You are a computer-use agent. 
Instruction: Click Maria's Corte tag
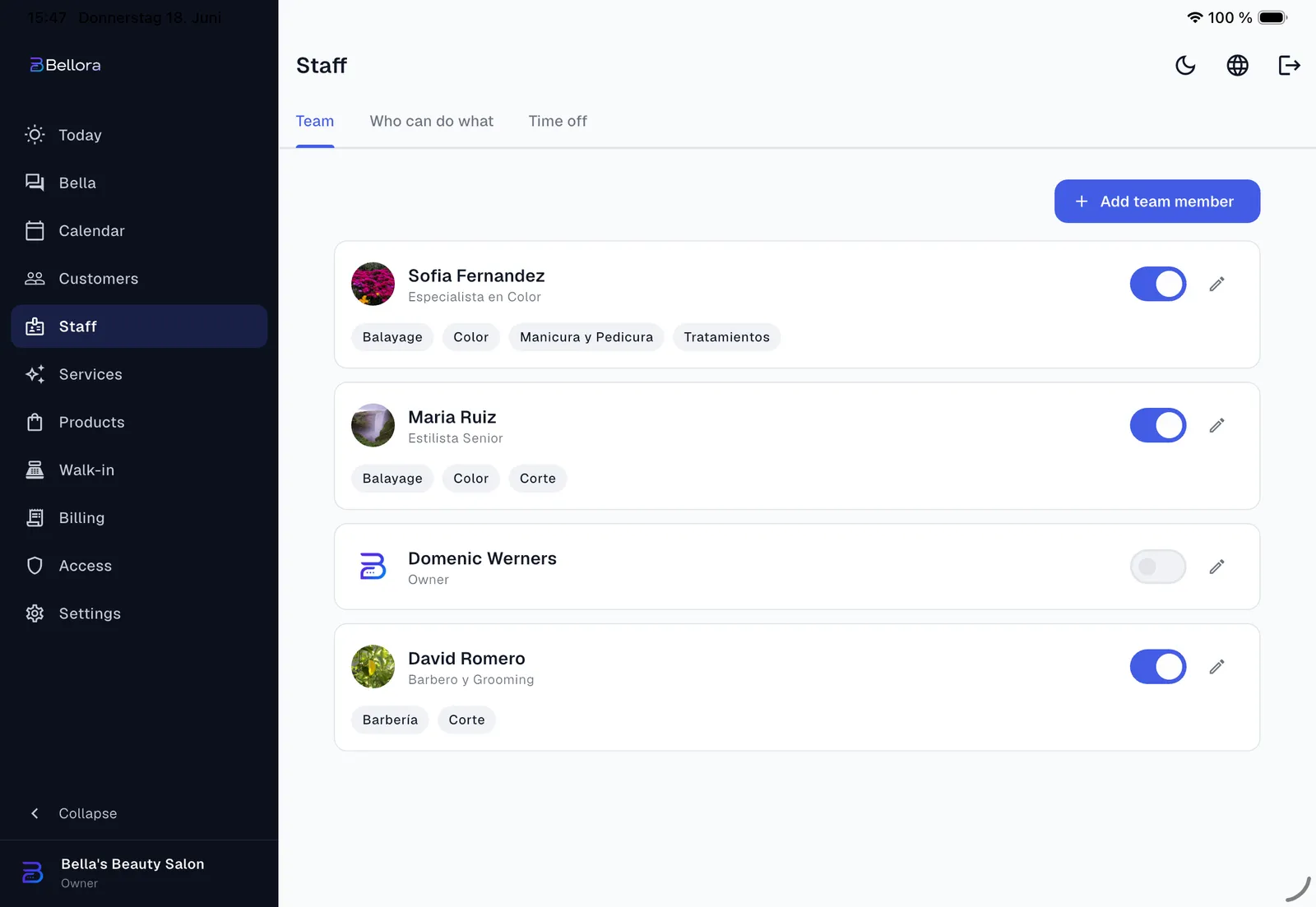tap(538, 479)
